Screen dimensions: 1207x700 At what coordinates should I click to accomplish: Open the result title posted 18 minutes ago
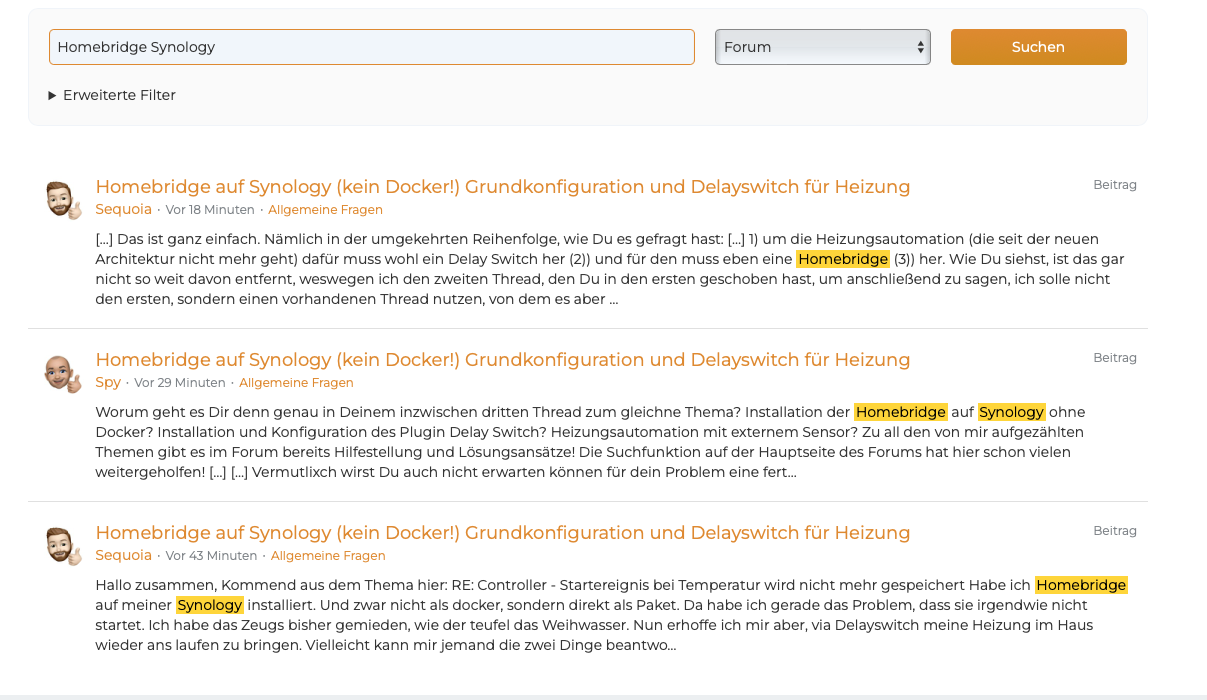[x=502, y=187]
